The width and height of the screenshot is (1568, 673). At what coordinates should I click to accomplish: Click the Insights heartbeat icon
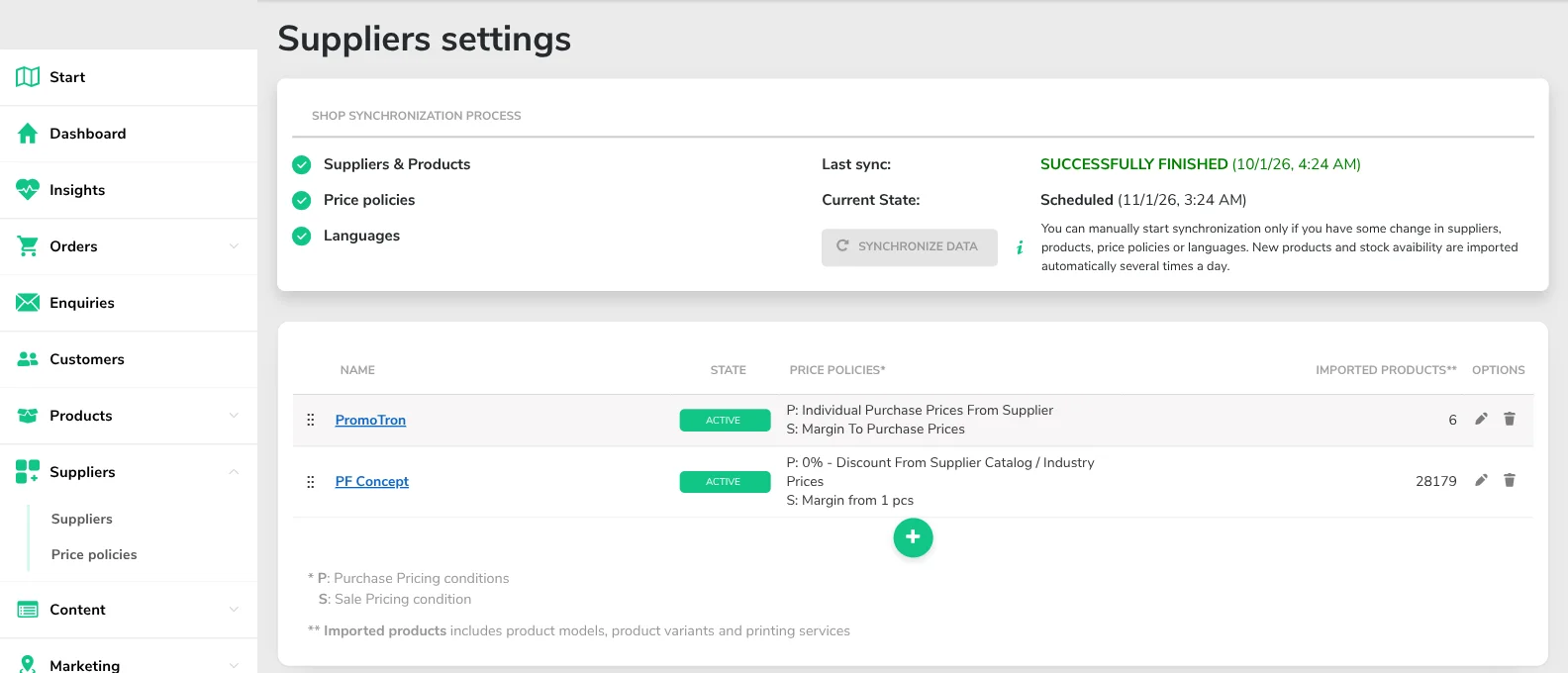pyautogui.click(x=28, y=190)
